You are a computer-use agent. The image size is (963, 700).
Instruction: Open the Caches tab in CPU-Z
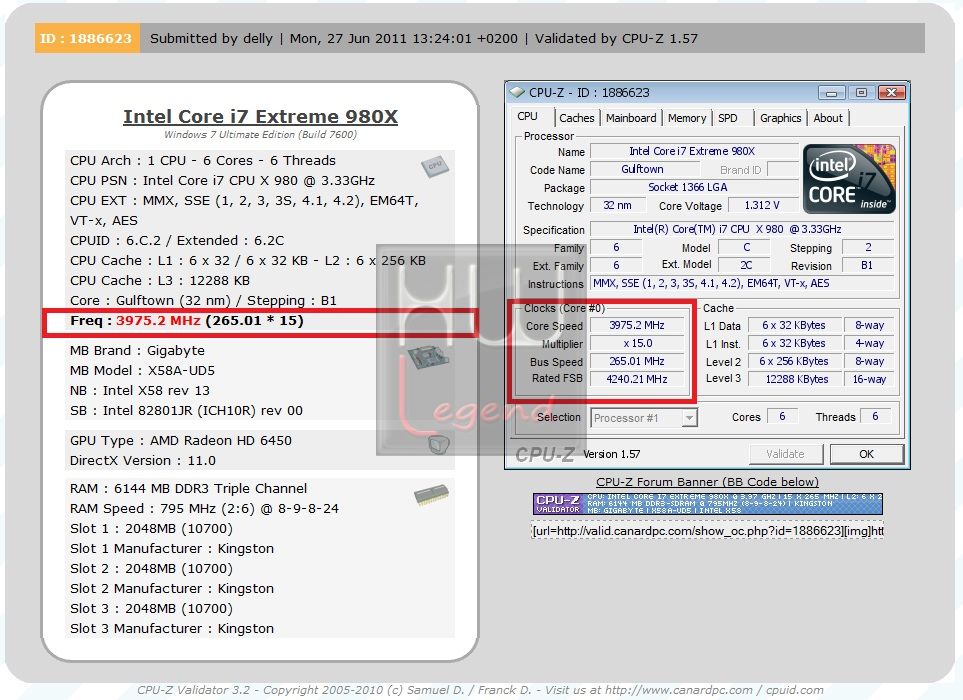(576, 118)
